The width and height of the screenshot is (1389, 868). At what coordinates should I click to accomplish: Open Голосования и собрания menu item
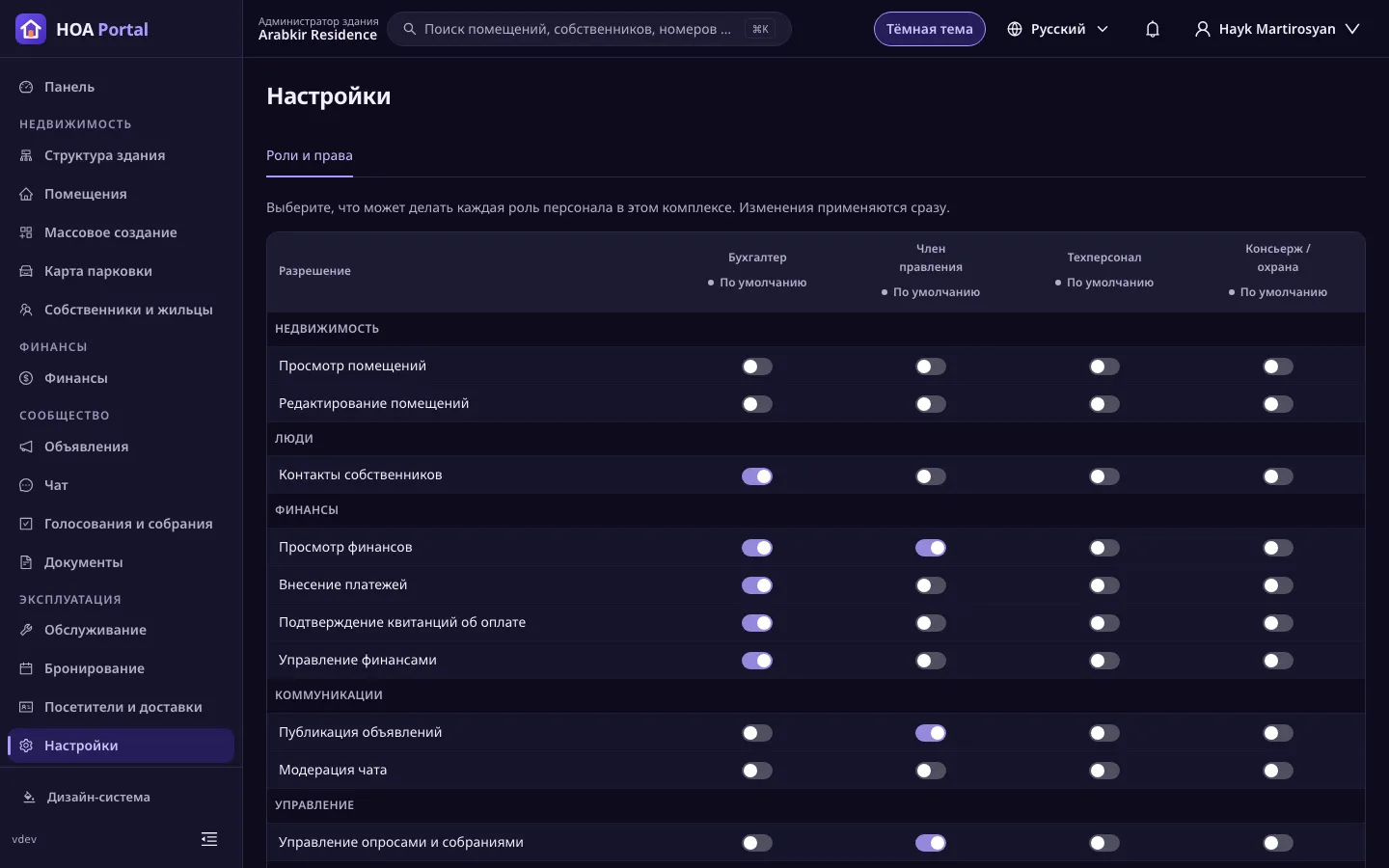(x=120, y=524)
